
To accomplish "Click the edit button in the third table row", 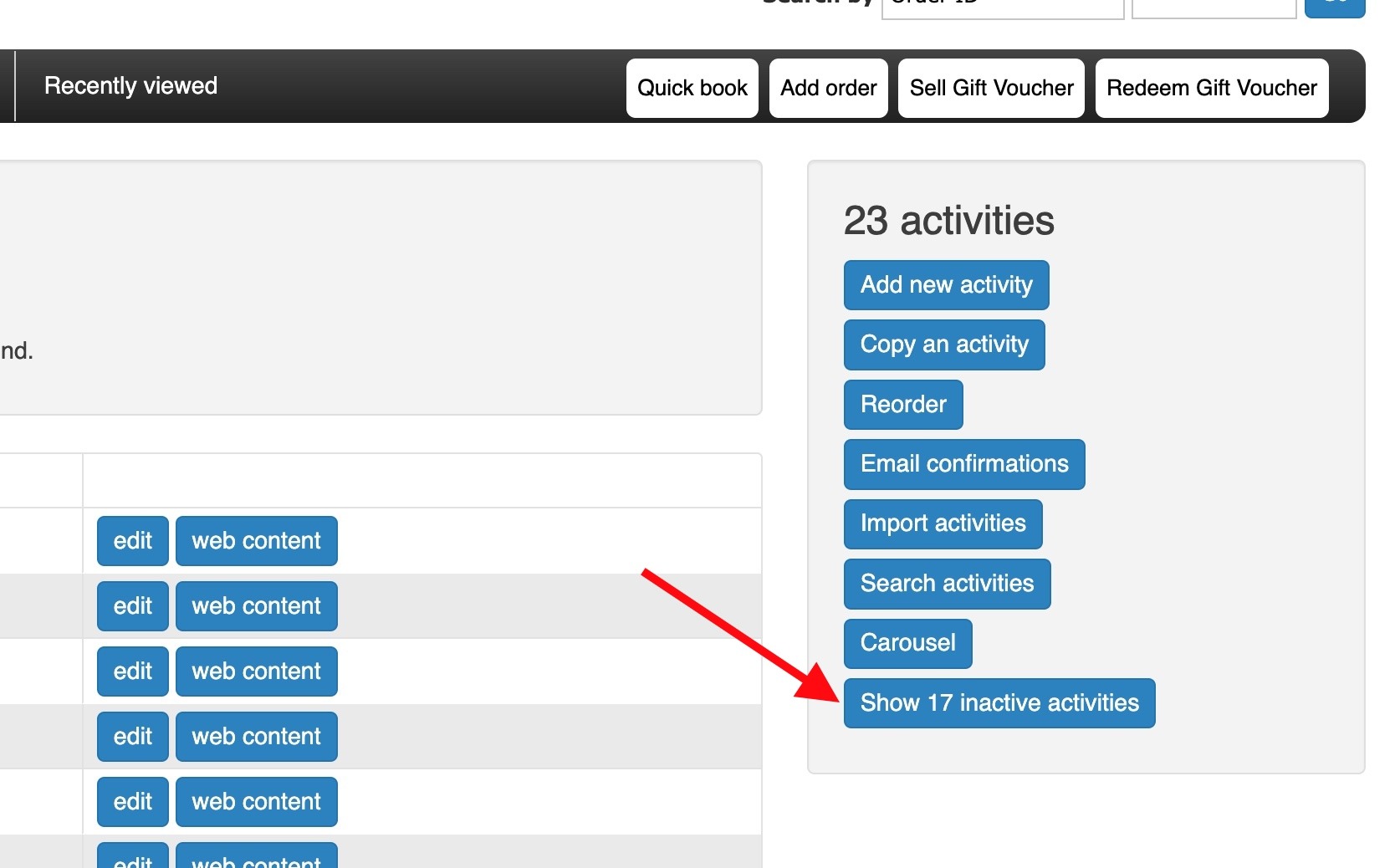I will [x=133, y=671].
